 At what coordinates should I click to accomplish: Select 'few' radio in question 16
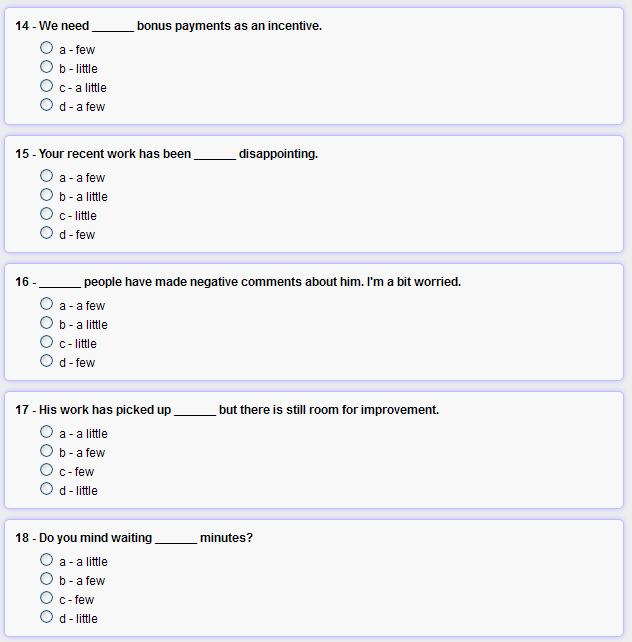point(47,361)
